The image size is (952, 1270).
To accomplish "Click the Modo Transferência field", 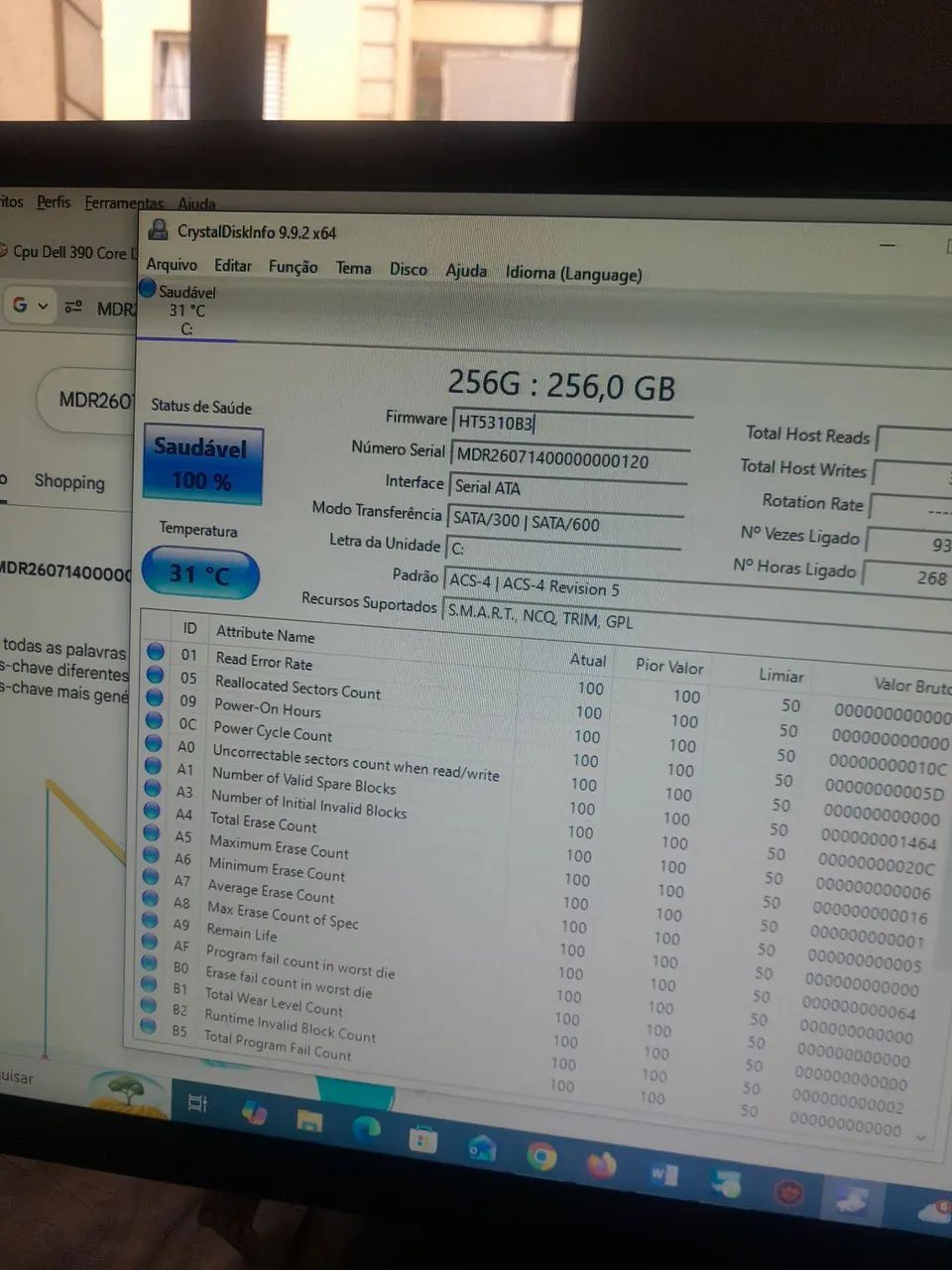I will coord(565,523).
